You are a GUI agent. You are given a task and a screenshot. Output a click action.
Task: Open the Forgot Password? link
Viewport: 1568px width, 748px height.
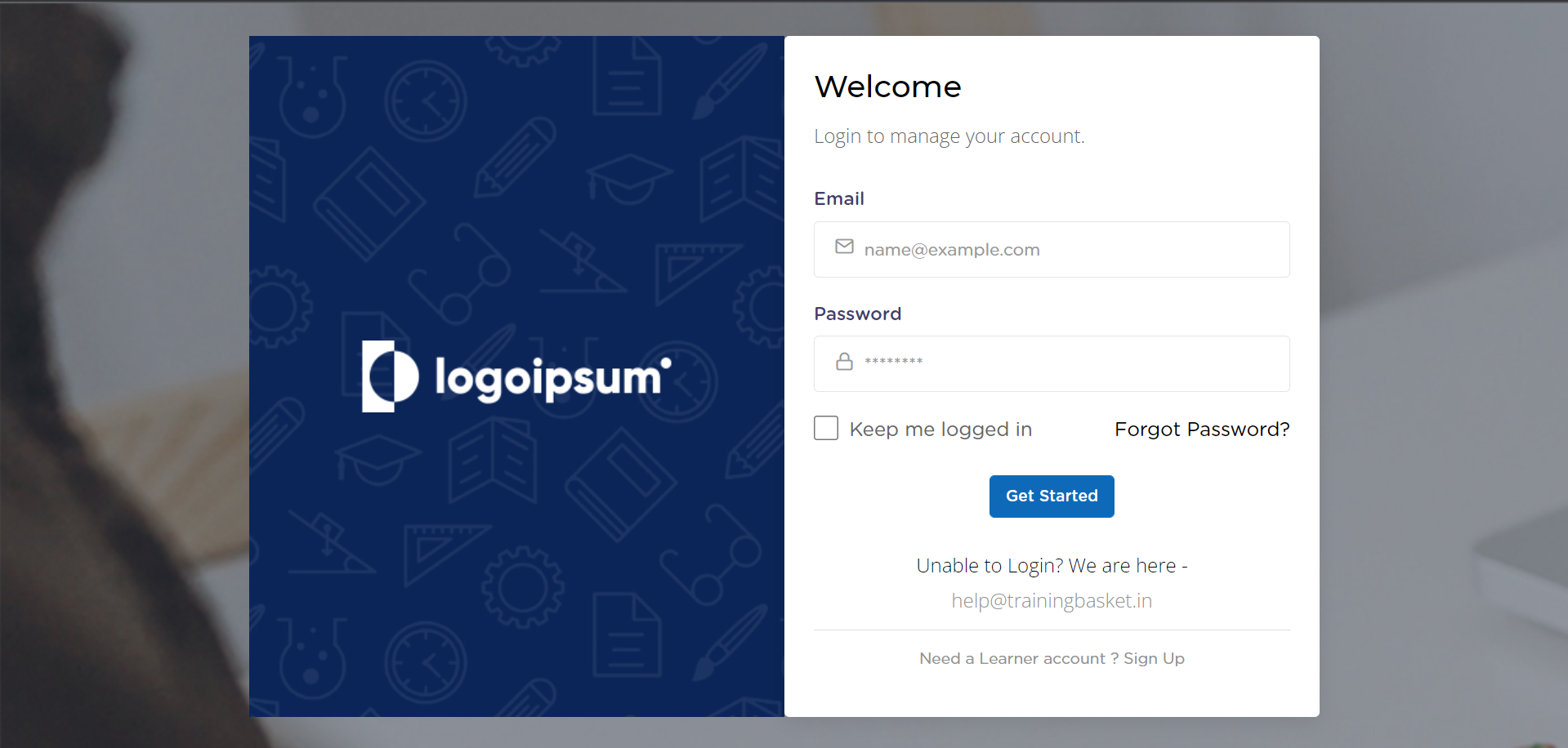[x=1202, y=430]
